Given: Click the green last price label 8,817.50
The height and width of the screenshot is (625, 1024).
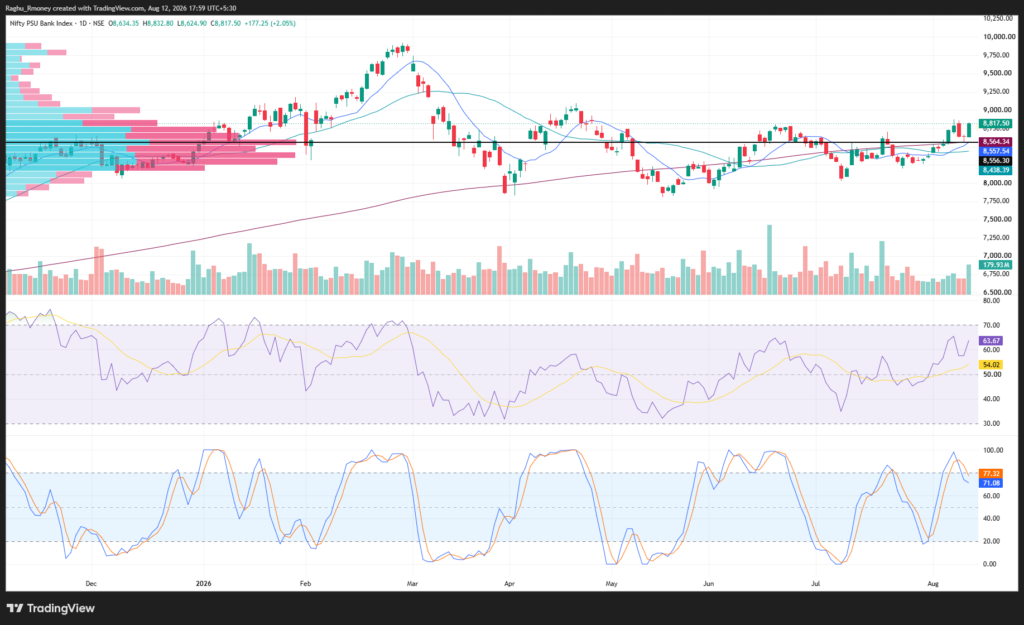Looking at the screenshot, I should [x=996, y=123].
